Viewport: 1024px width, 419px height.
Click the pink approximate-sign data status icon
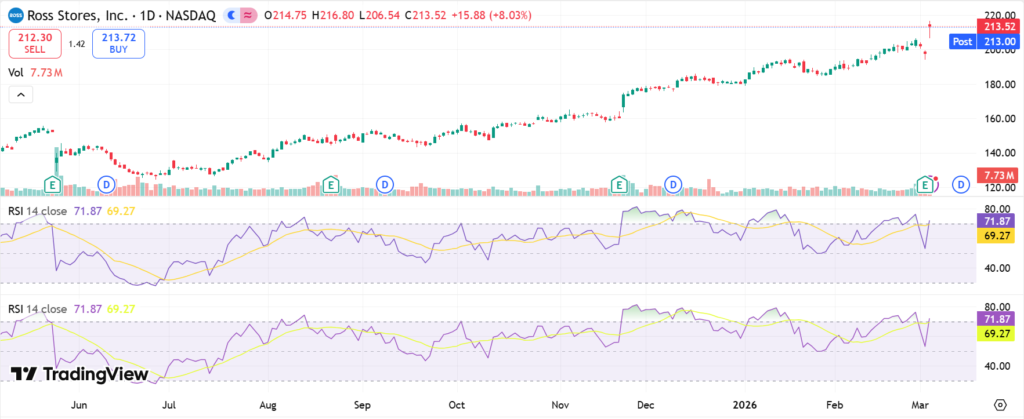pyautogui.click(x=249, y=17)
